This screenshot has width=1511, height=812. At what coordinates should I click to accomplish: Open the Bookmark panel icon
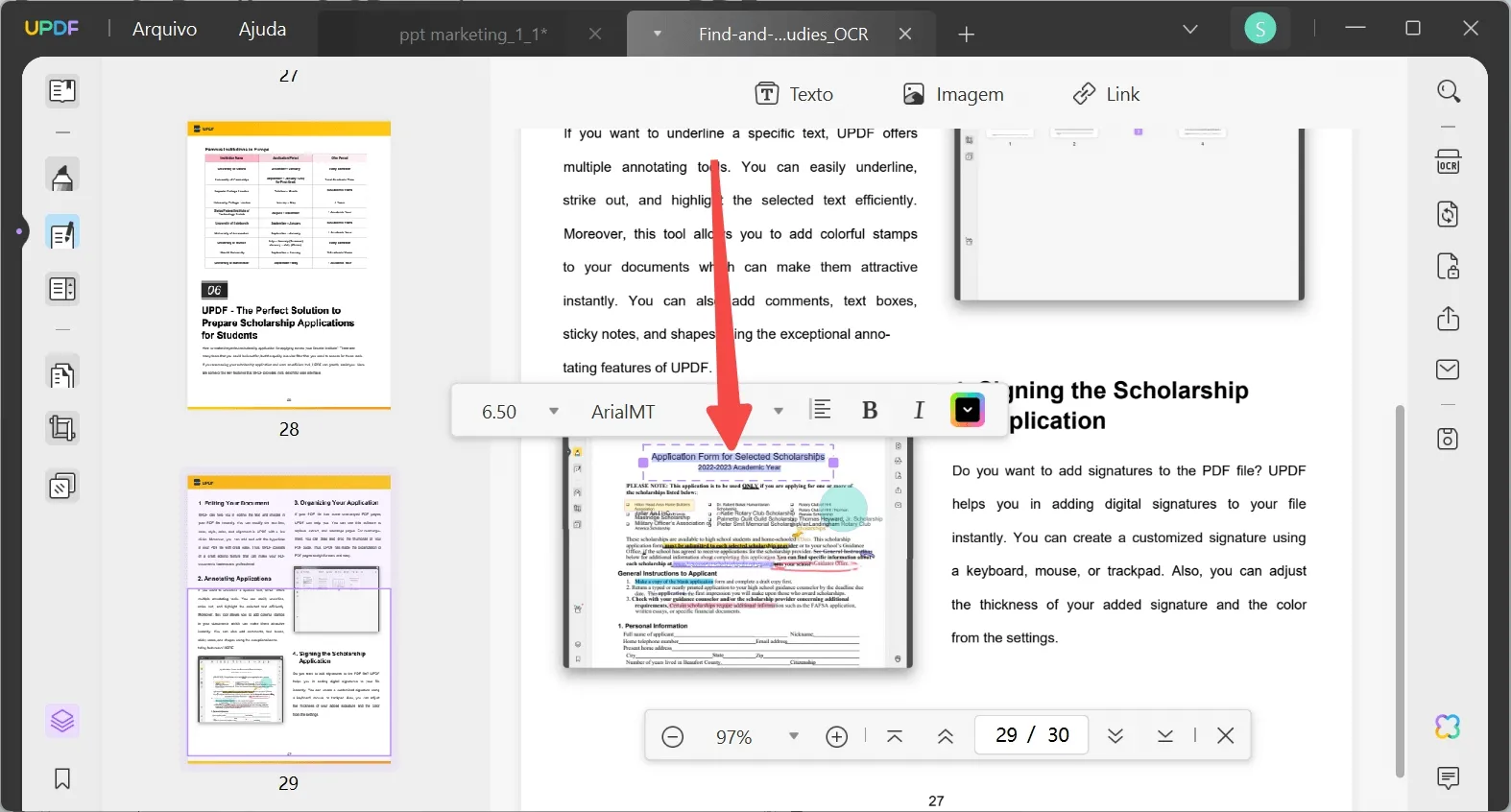point(62,778)
